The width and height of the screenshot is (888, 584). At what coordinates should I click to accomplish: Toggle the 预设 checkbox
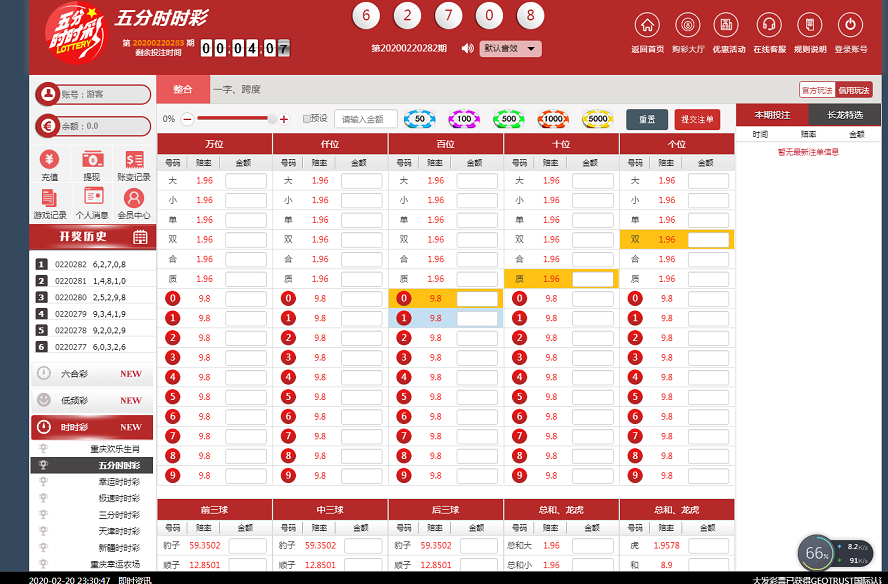(308, 118)
